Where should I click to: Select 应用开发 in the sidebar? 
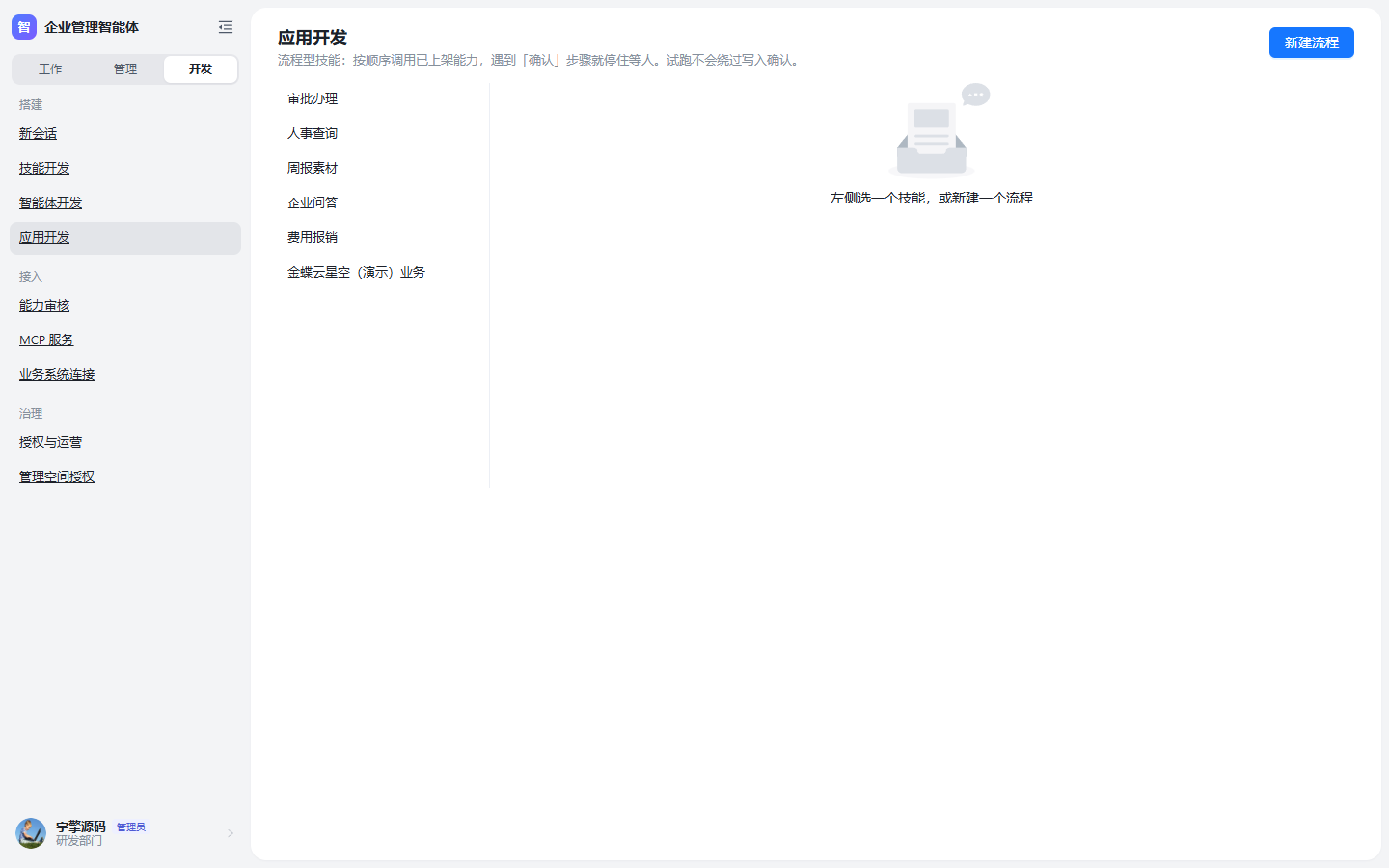coord(125,238)
